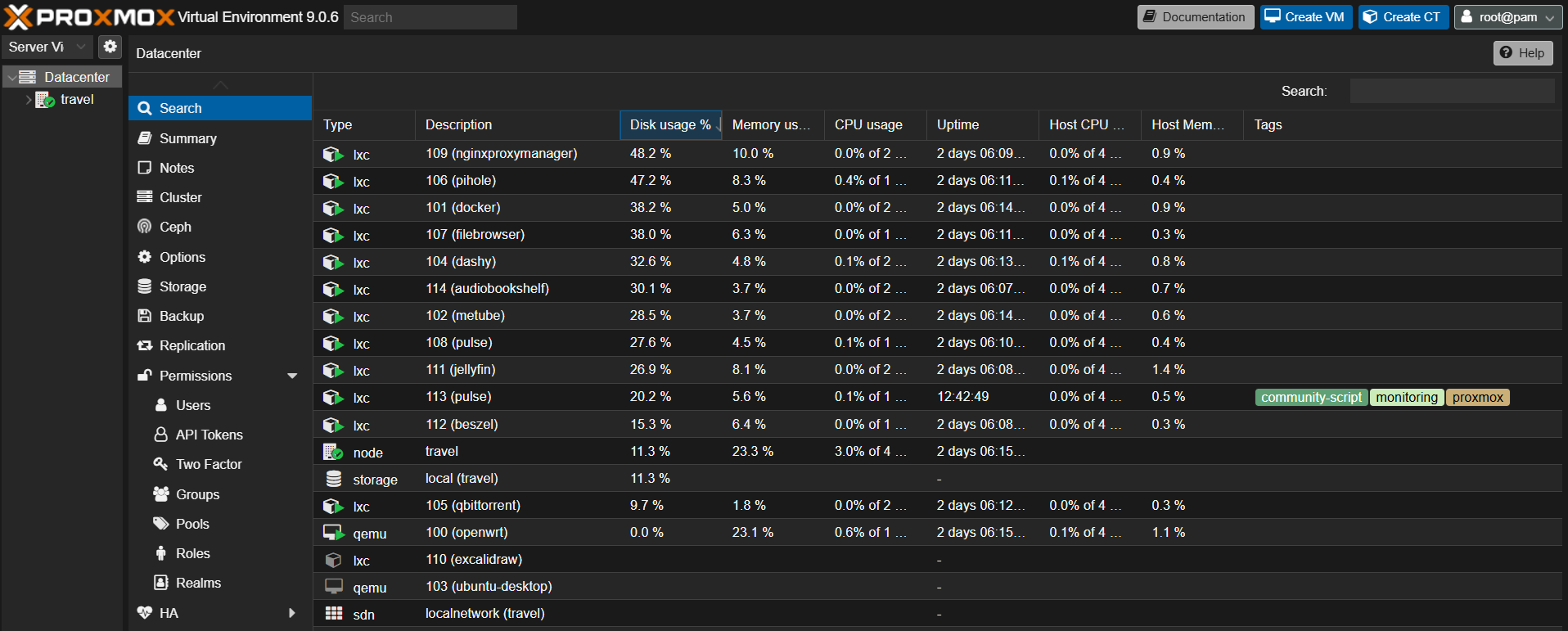Open the root@pam user menu

pos(1507,17)
